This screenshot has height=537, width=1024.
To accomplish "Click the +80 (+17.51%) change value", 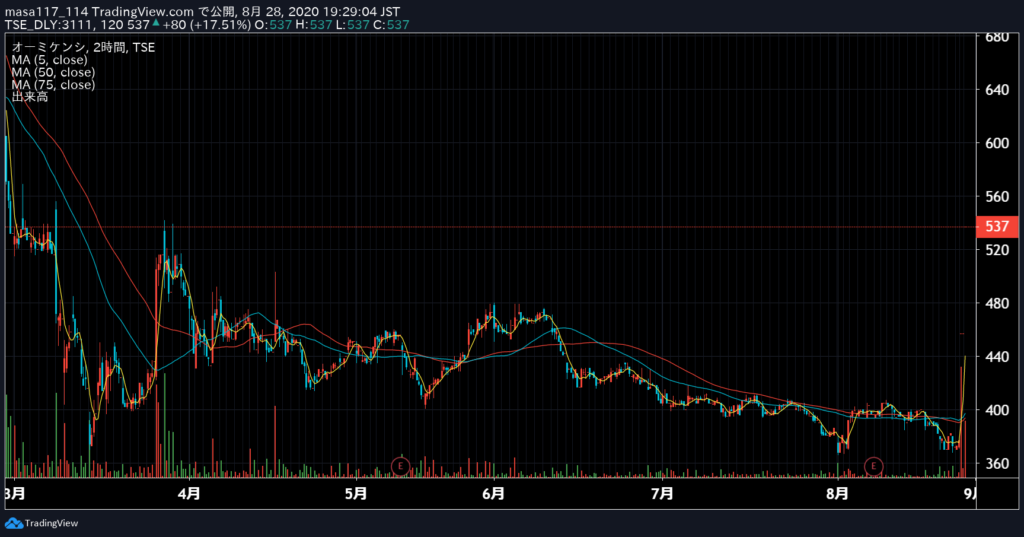I will pos(206,25).
